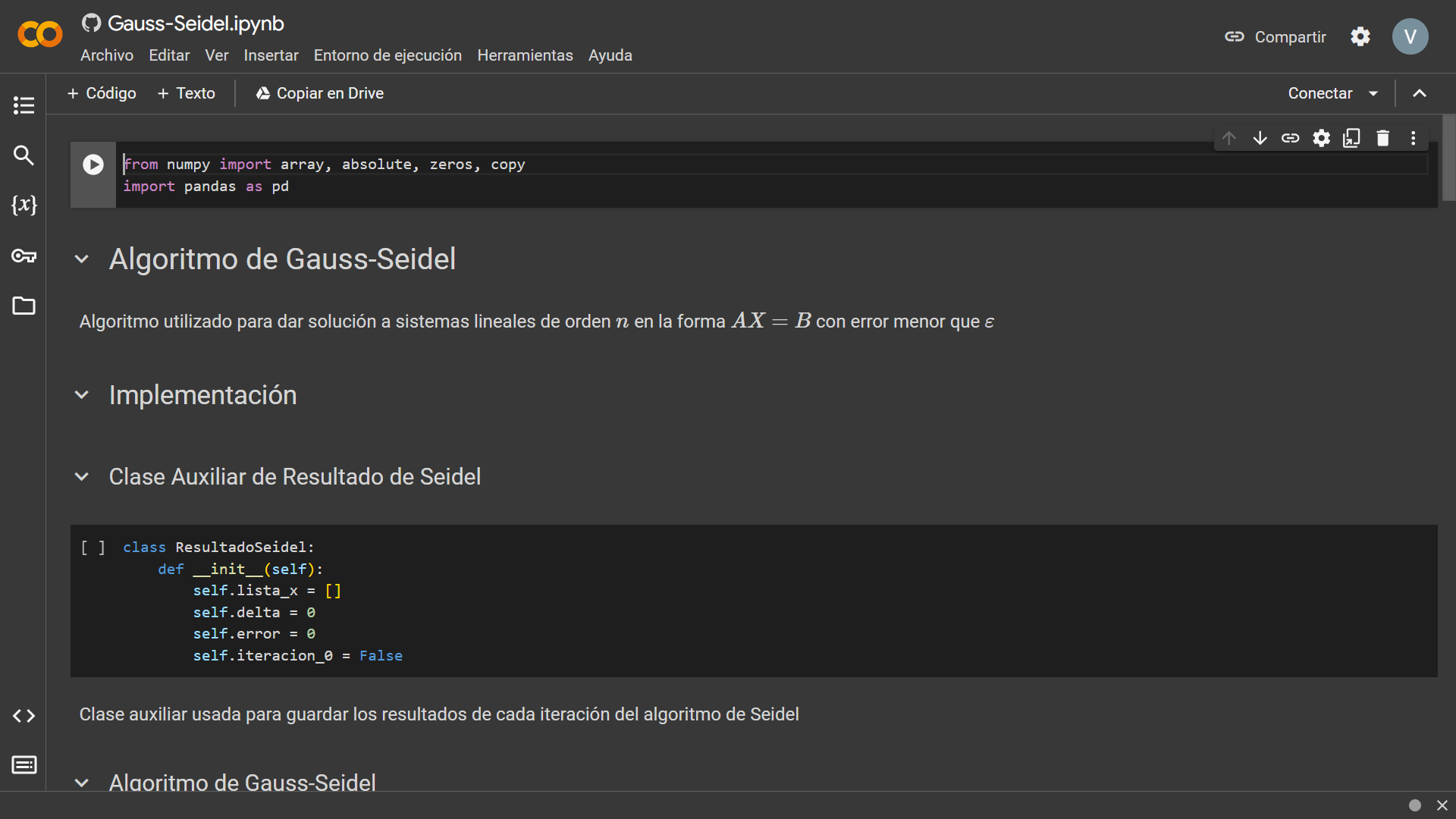Collapse the Algoritmo de Gauss-Seidel section under the import cell
This screenshot has width=1456, height=819.
pos(82,259)
